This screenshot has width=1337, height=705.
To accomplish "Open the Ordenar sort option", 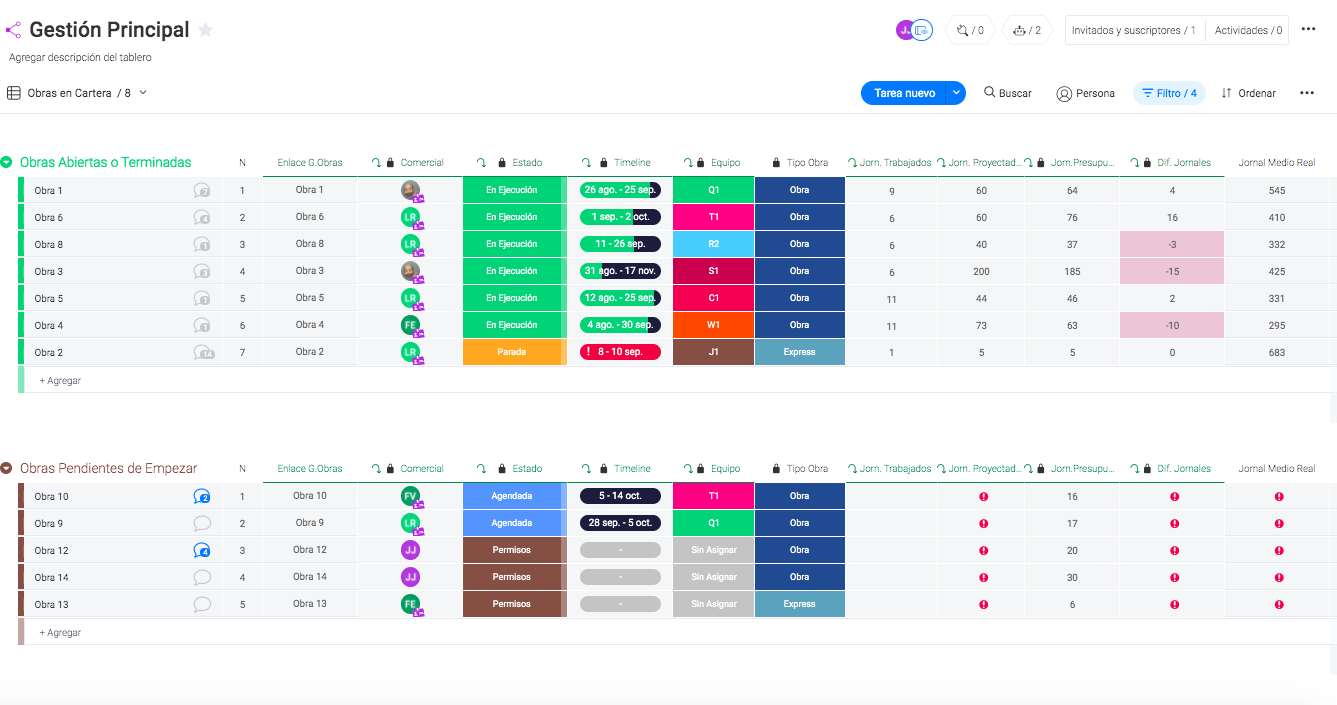I will [x=1249, y=93].
